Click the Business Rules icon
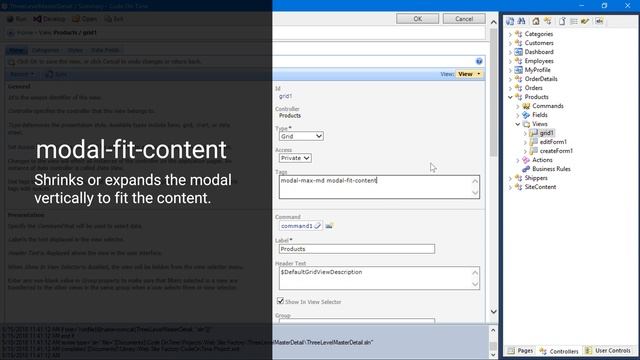Viewport: 640px width, 360px height. pos(526,169)
